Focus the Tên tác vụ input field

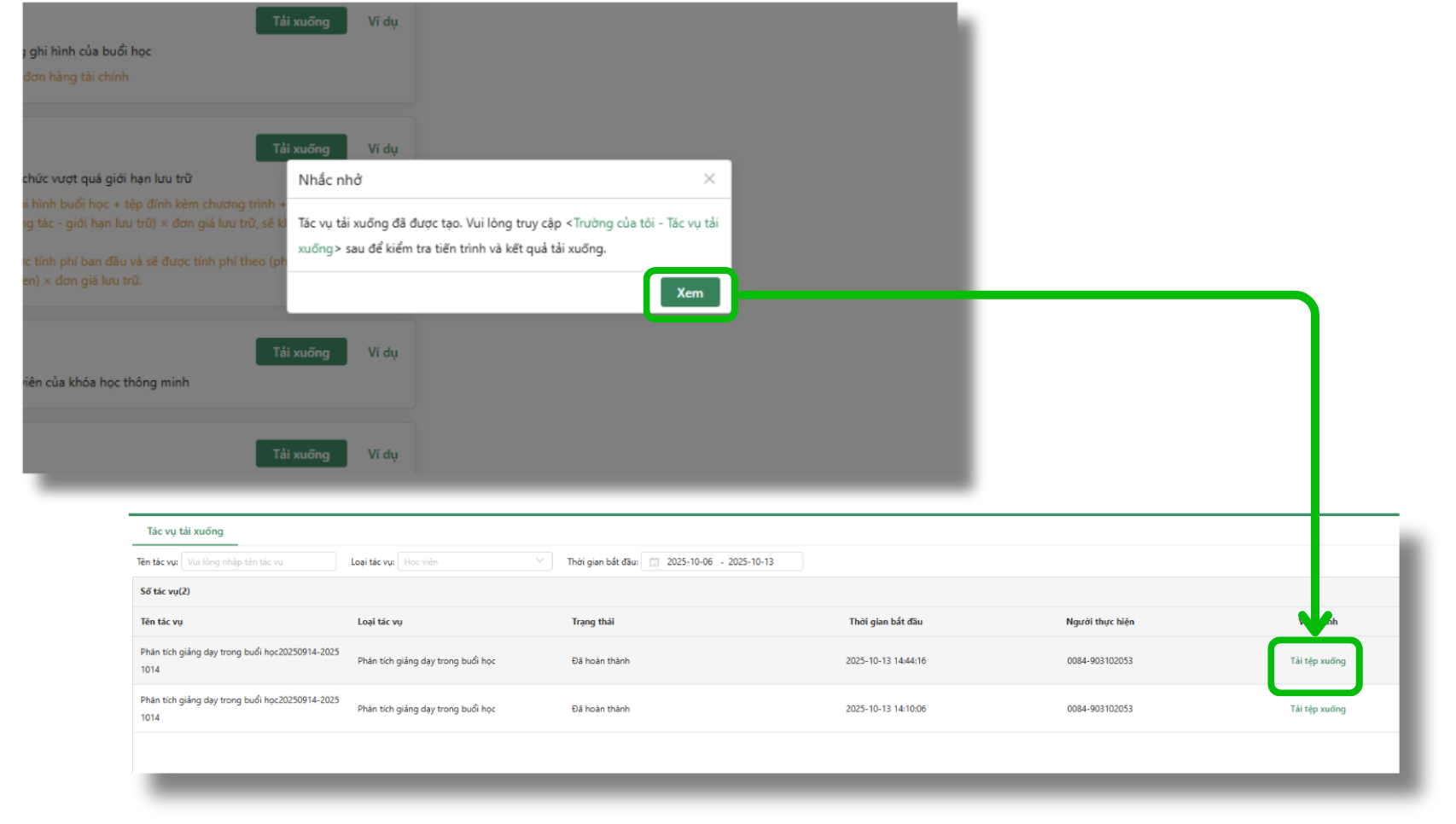click(x=259, y=562)
